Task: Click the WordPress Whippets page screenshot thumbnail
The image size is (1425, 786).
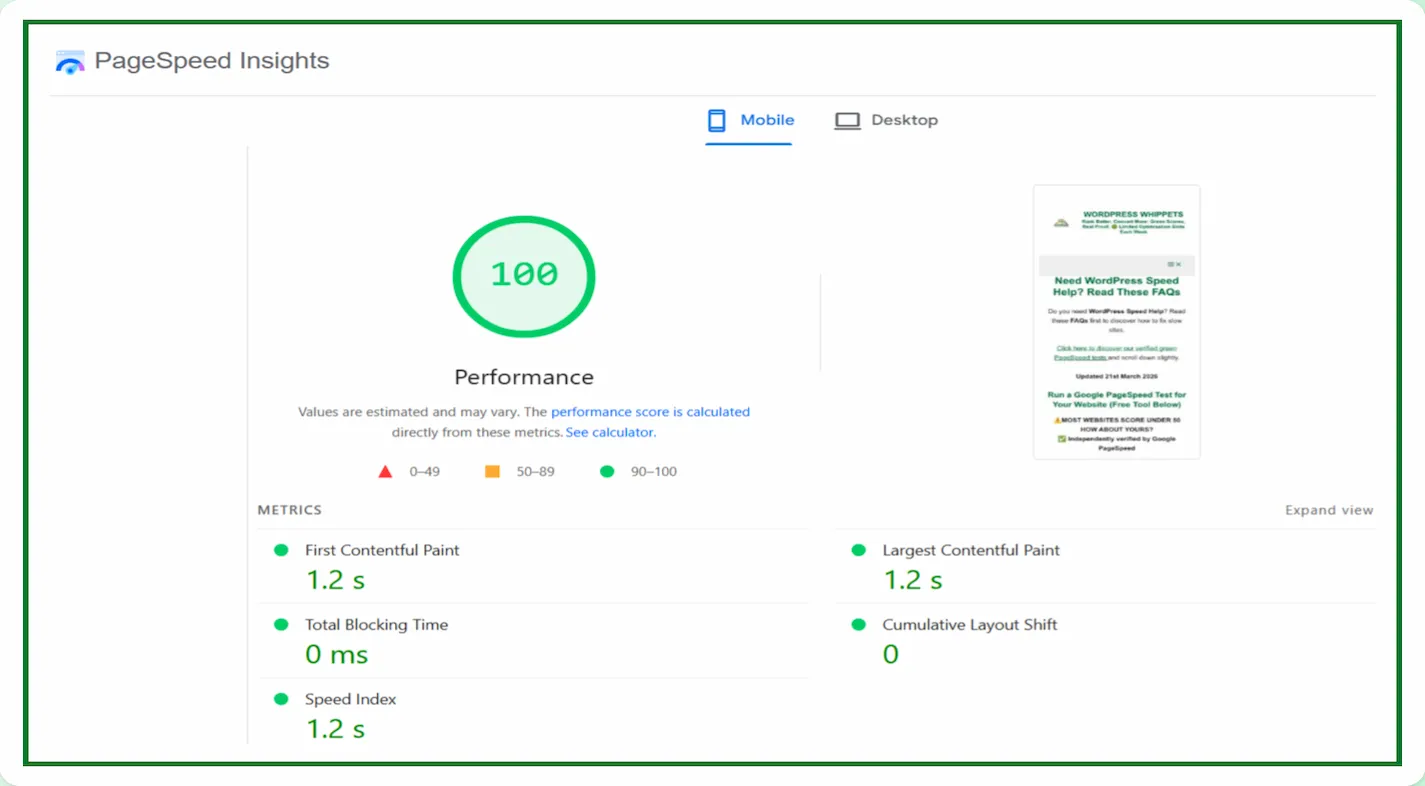Action: (1116, 322)
